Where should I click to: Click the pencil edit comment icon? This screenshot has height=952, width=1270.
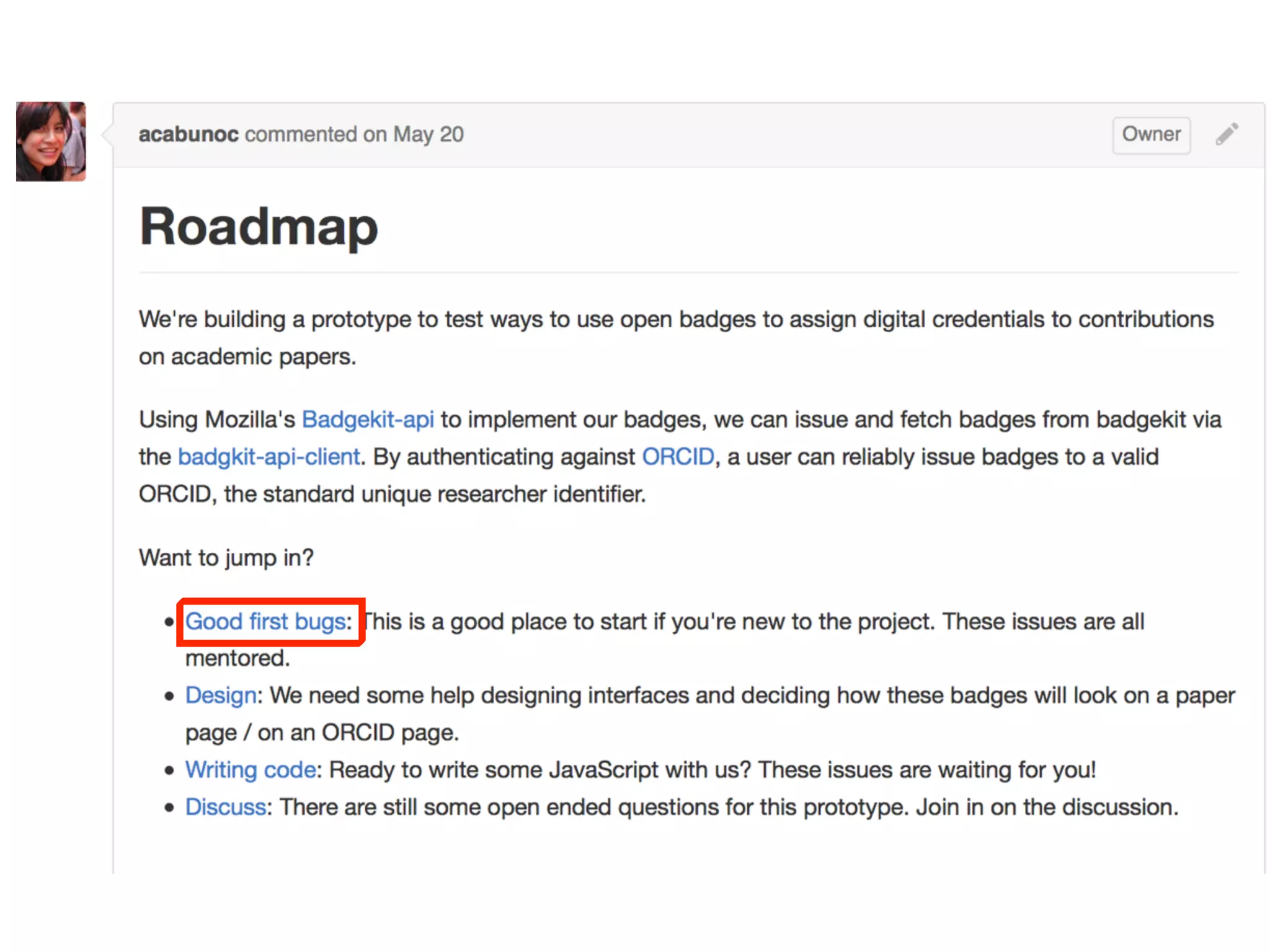point(1226,134)
